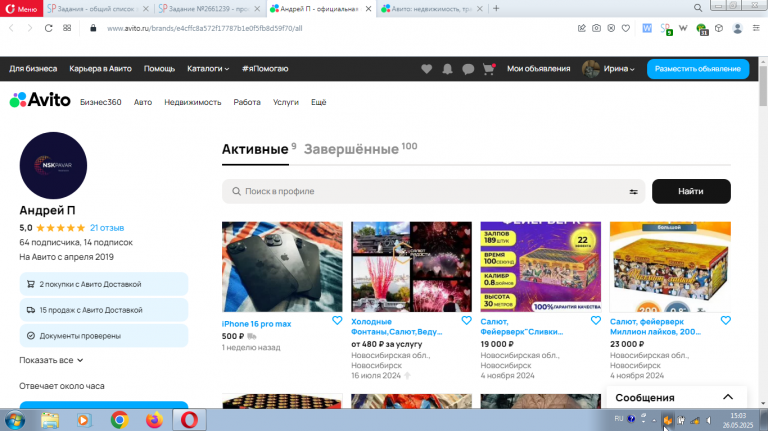The image size is (768, 431).
Task: Open the Windows Start button
Action: pyautogui.click(x=15, y=420)
